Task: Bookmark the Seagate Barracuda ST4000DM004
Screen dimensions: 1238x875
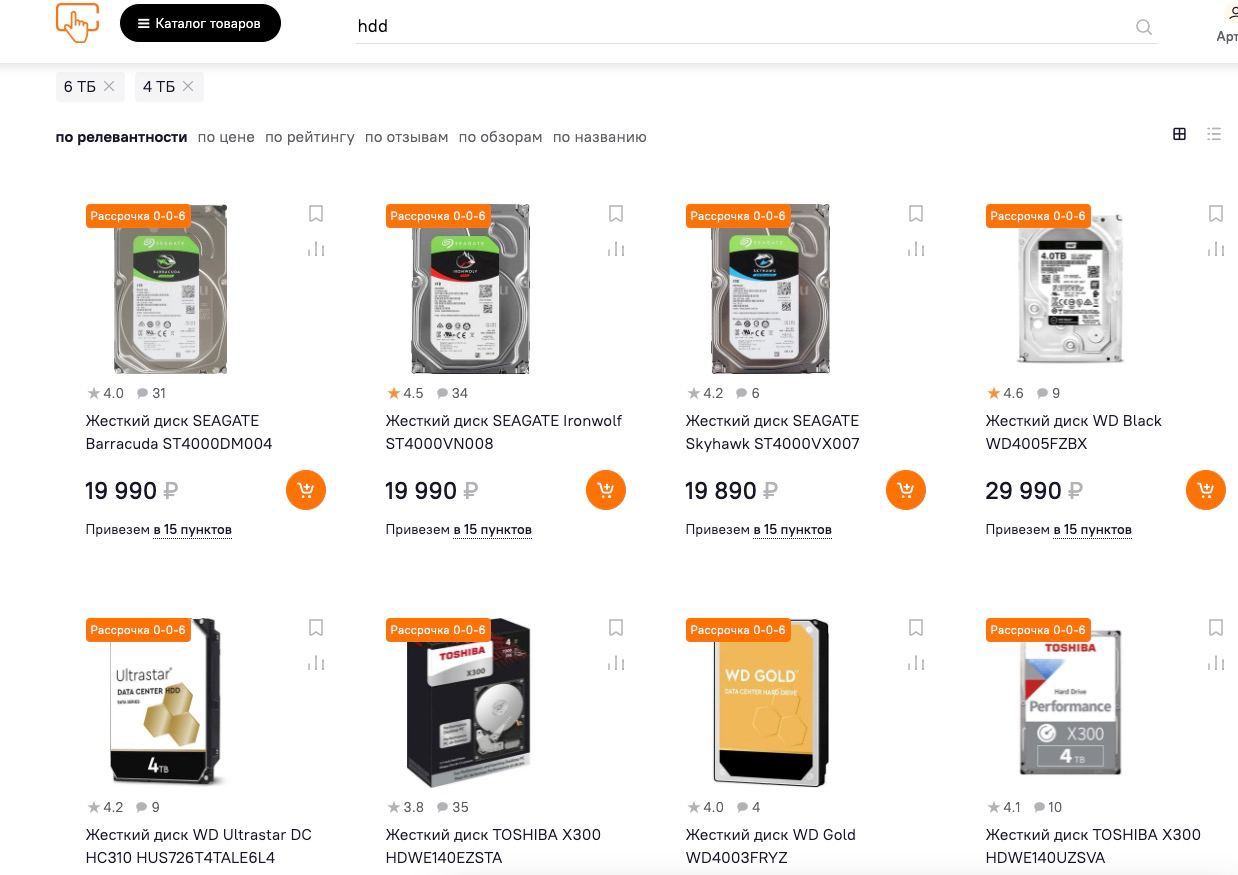Action: 316,214
